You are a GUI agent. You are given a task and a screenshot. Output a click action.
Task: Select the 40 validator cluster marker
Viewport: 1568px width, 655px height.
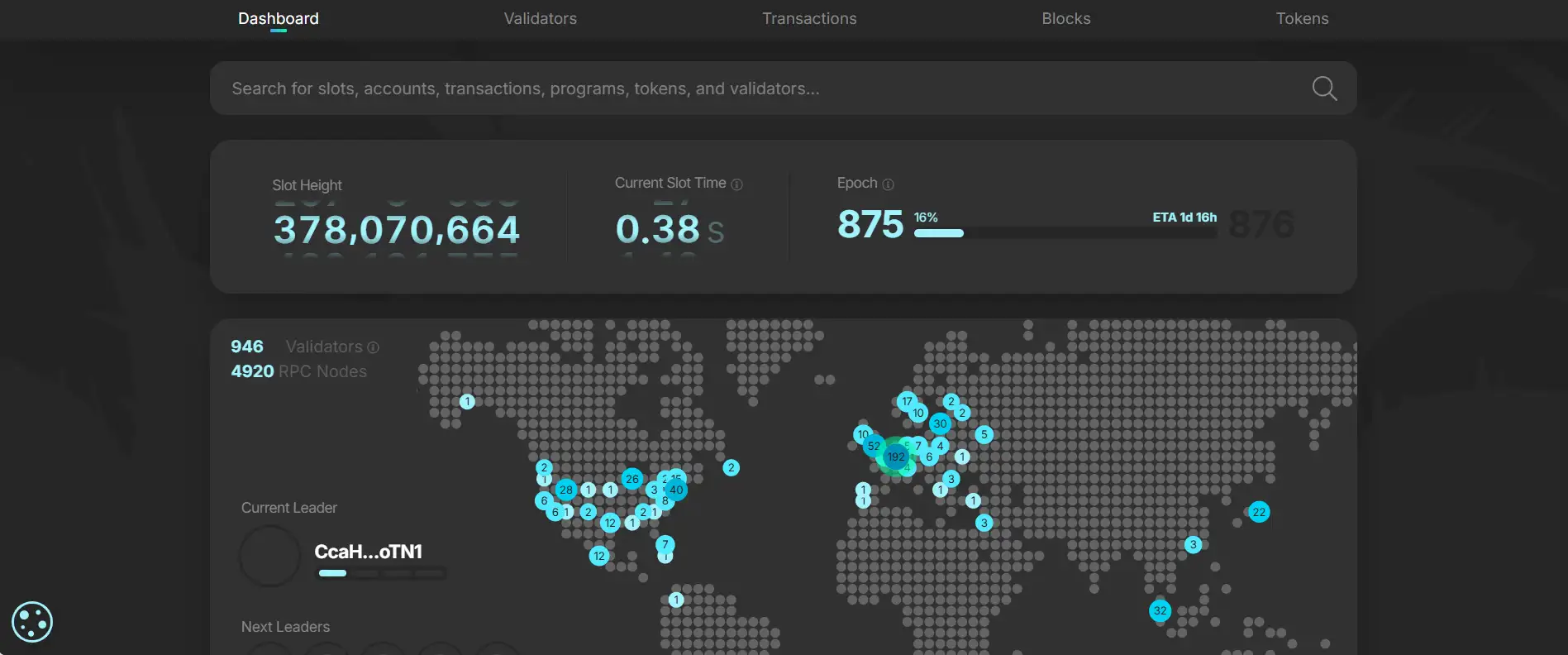click(676, 490)
